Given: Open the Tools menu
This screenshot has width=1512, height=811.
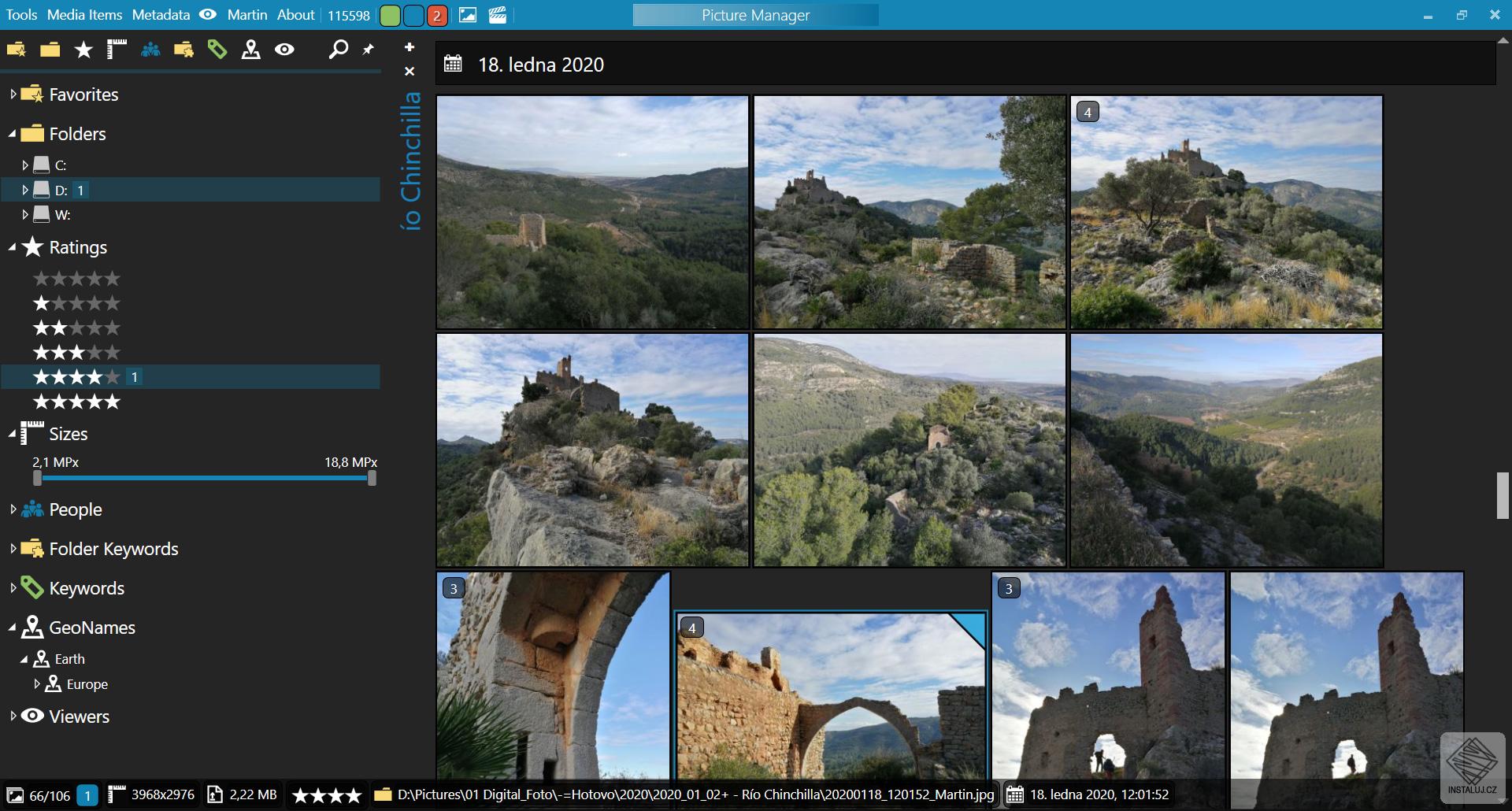Looking at the screenshot, I should pyautogui.click(x=21, y=14).
